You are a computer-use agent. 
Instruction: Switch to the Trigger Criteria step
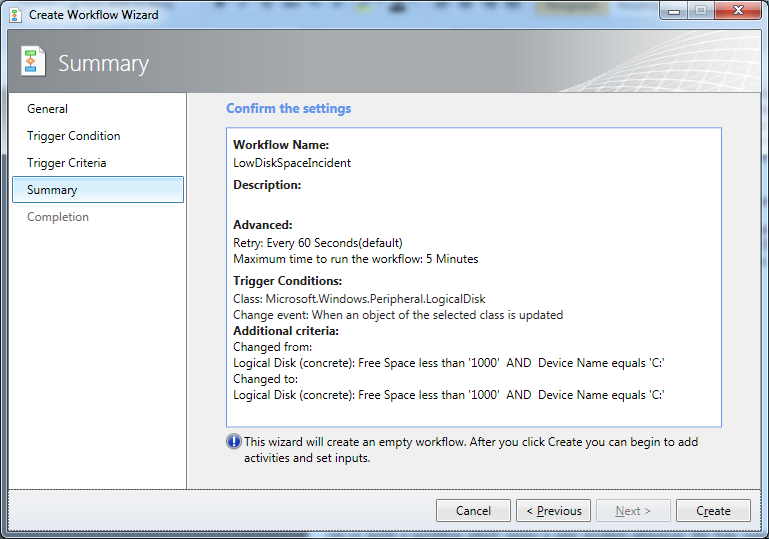point(67,163)
